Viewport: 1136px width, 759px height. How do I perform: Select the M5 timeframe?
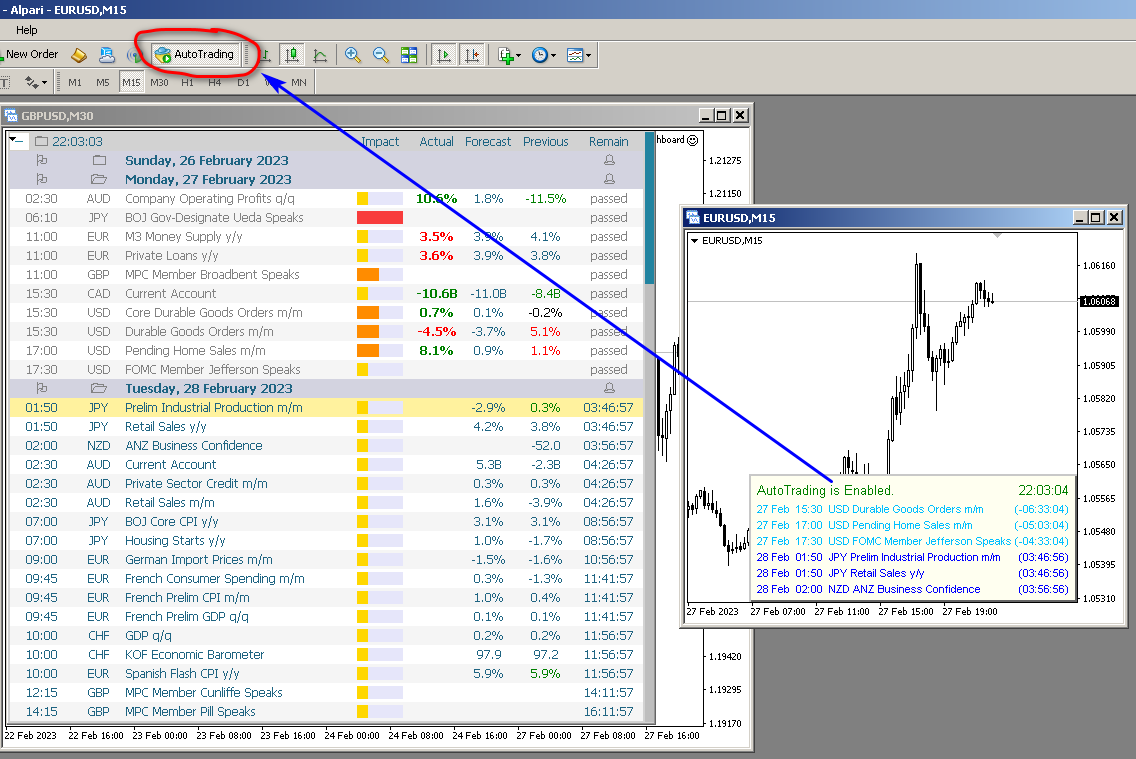click(x=103, y=83)
